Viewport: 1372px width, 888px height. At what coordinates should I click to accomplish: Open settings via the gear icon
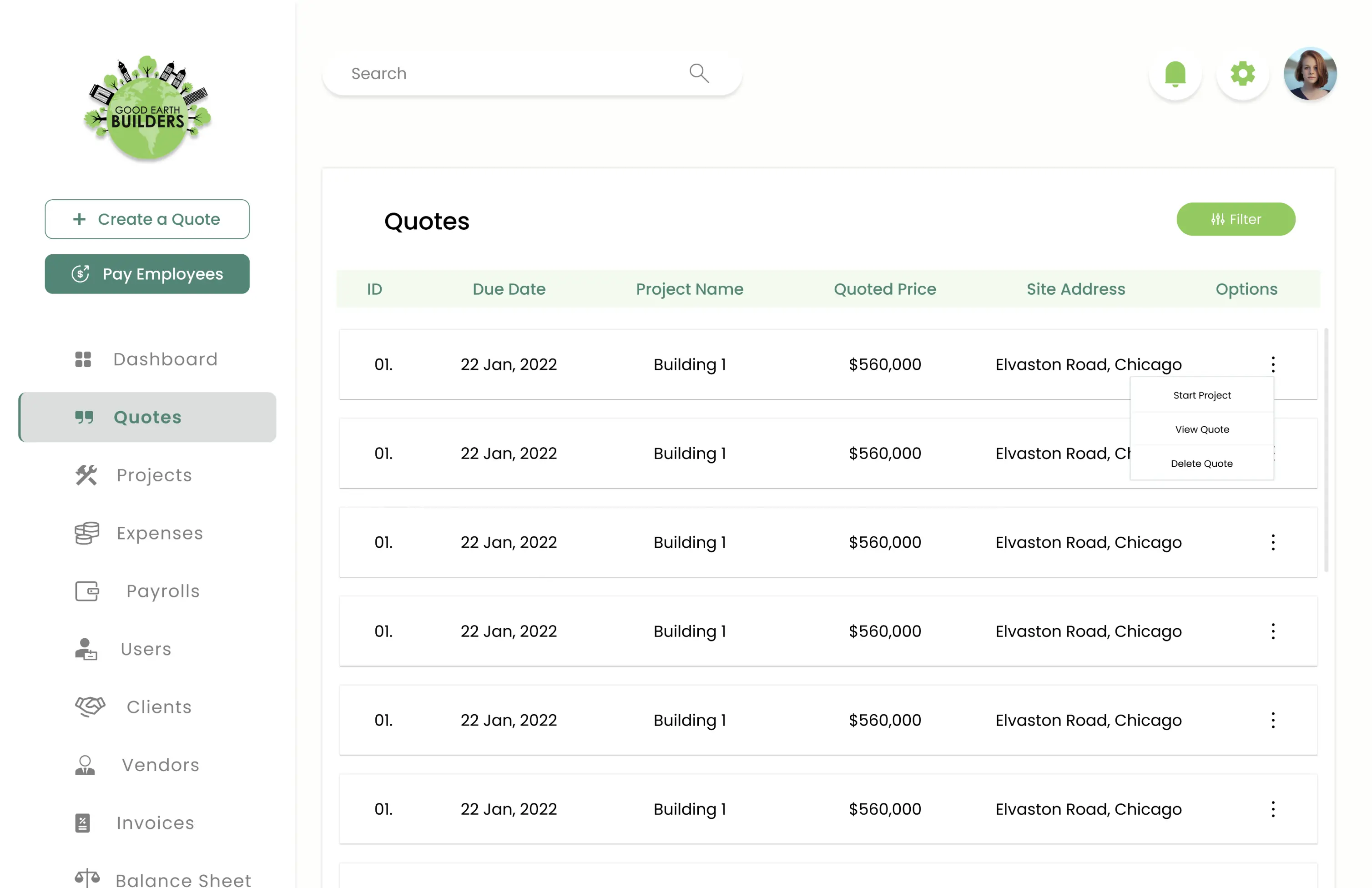coord(1242,74)
